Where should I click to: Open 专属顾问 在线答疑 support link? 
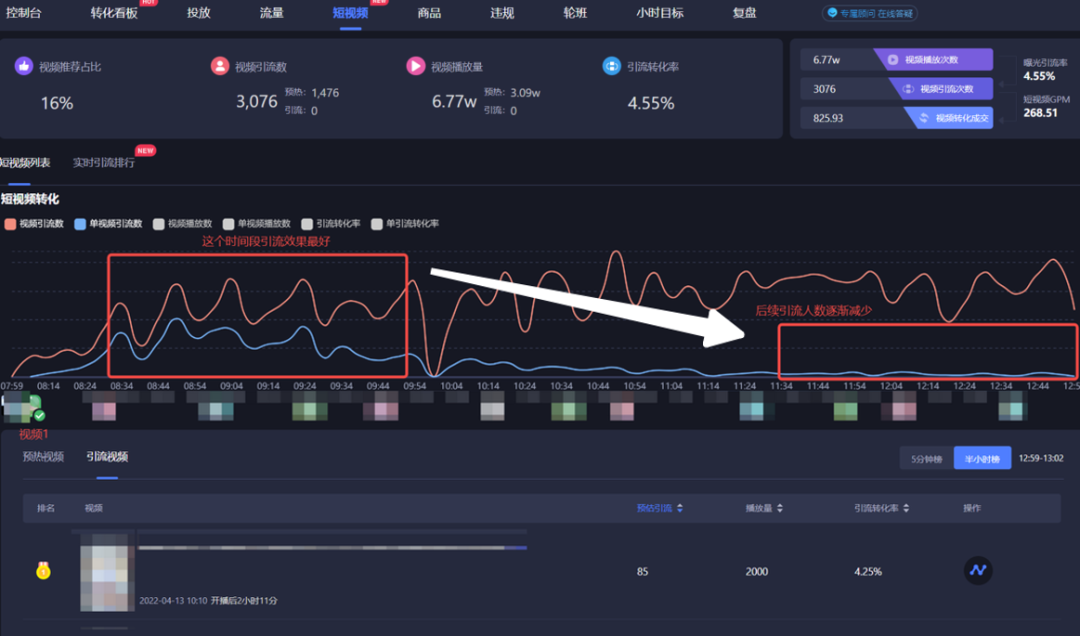pos(870,14)
